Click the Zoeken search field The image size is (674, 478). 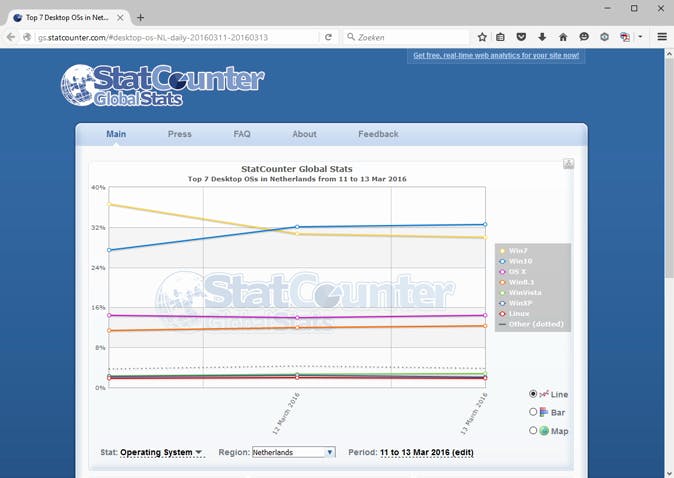point(406,37)
